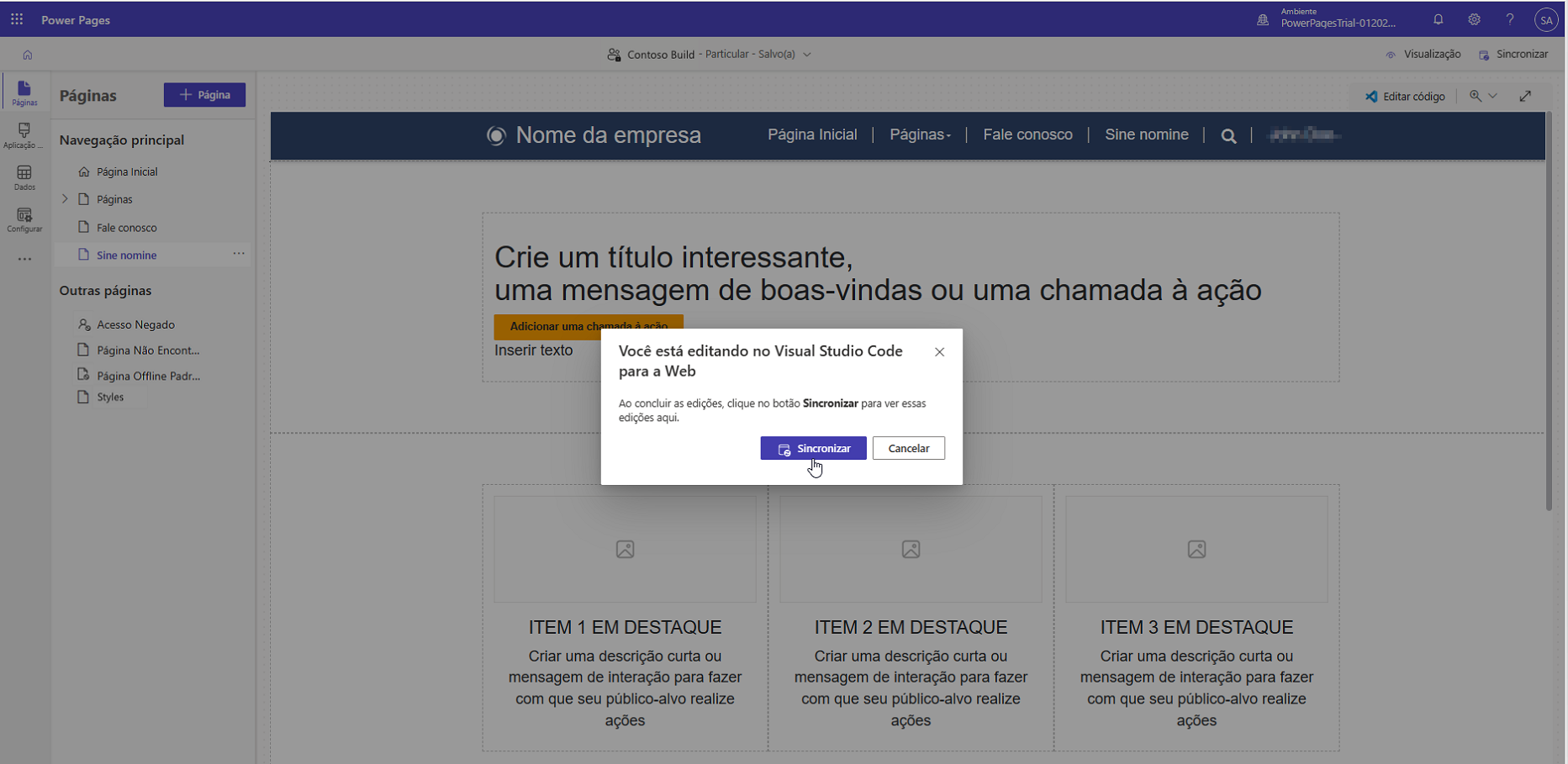Click the ellipsis icon below Configurar

[x=24, y=258]
